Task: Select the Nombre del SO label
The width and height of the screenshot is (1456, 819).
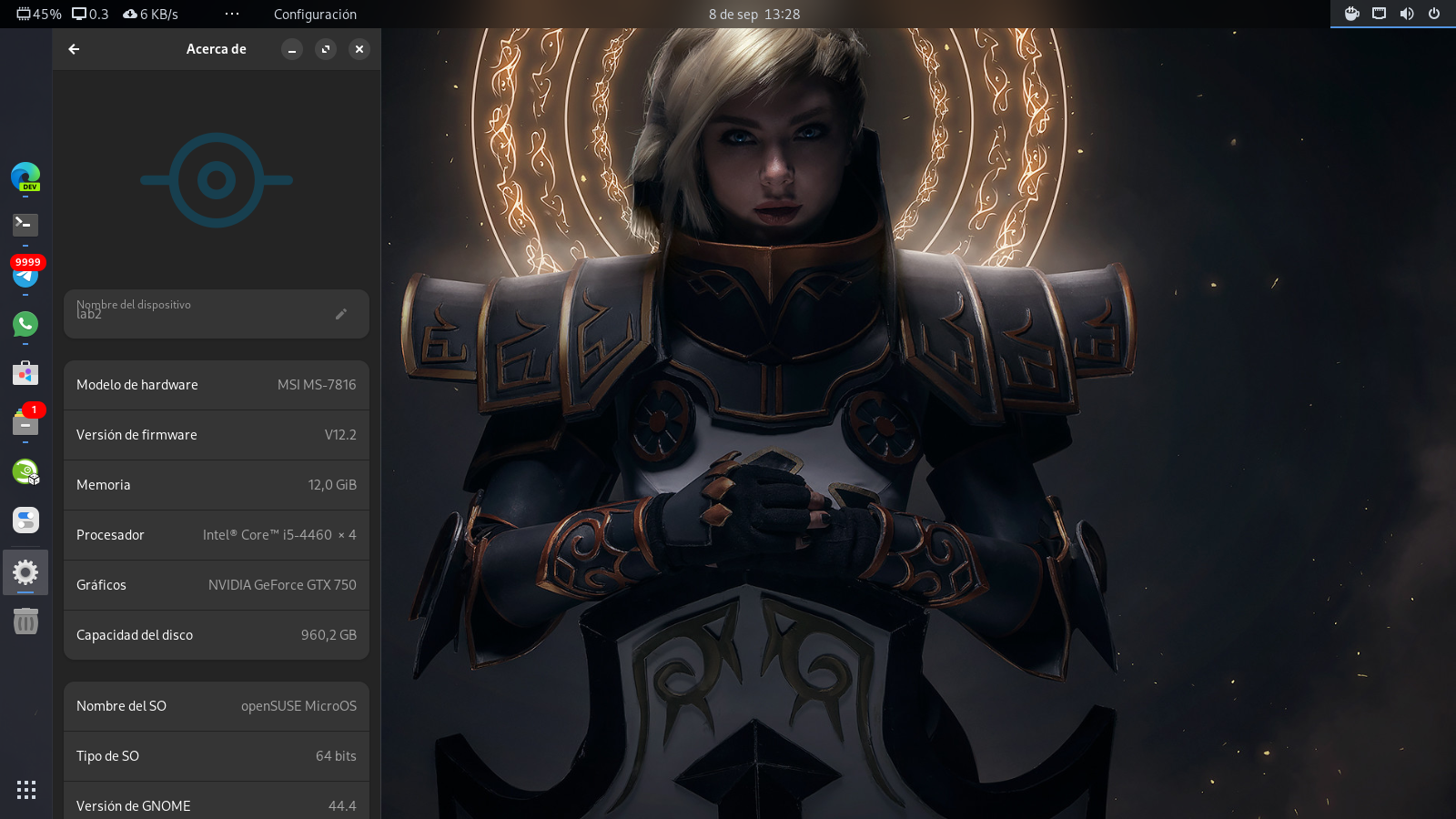Action: 121,706
